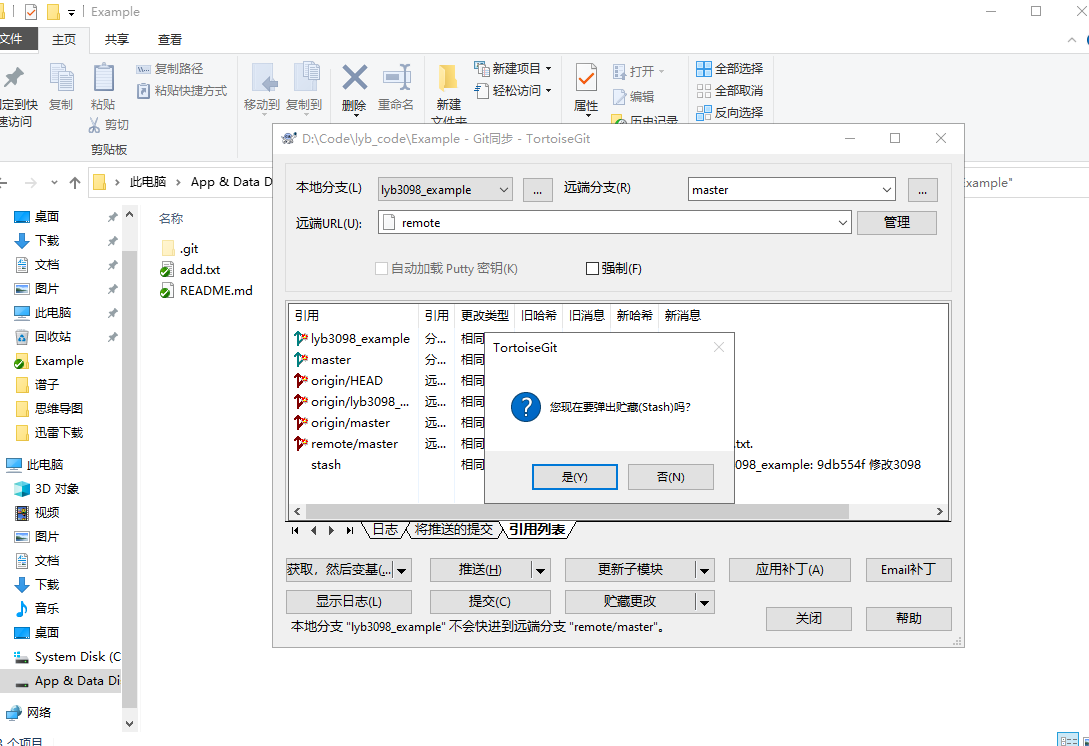Open 3D 对象 in navigation pane
The height and width of the screenshot is (746, 1089).
46,489
